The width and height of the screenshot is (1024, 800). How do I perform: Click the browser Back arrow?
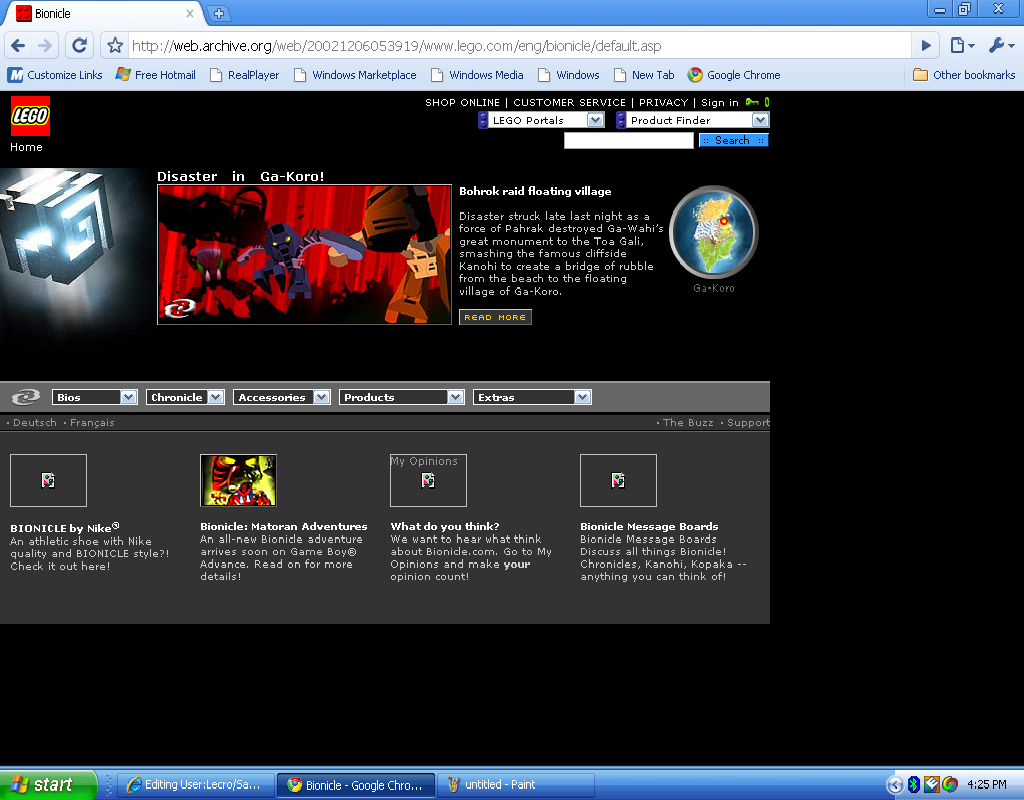tap(17, 45)
